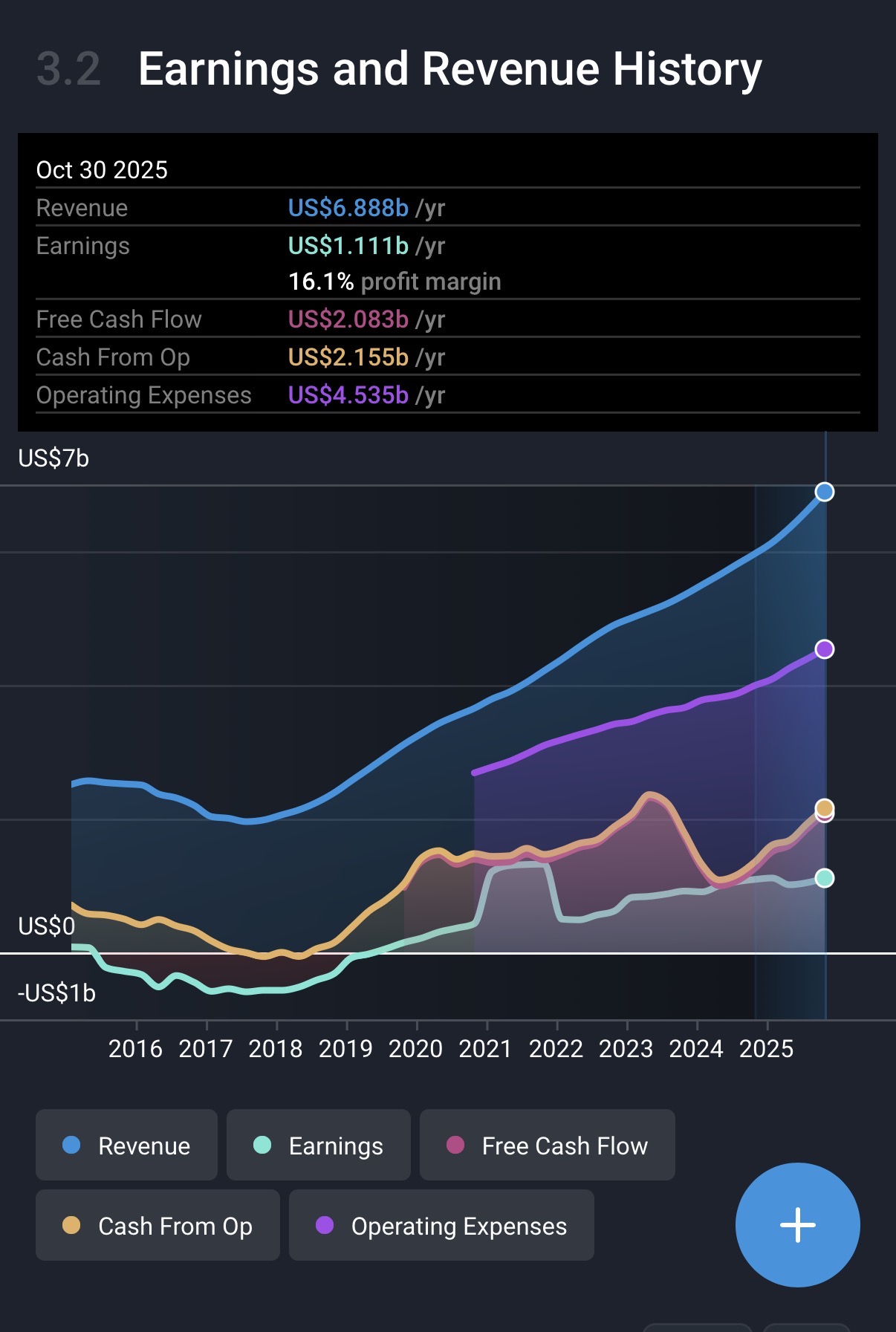This screenshot has width=896, height=1332.
Task: Tap the Free Cash Flow value US$2.083b
Action: click(348, 319)
